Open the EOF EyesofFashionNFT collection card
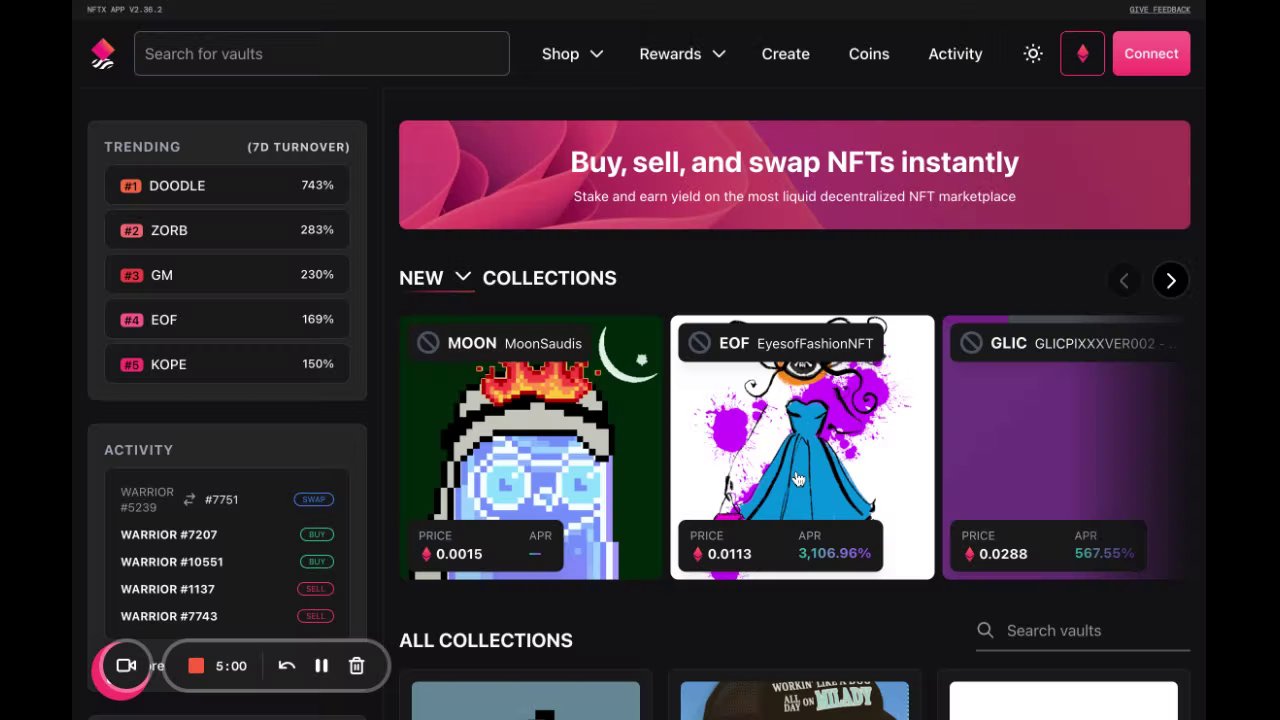 (802, 448)
